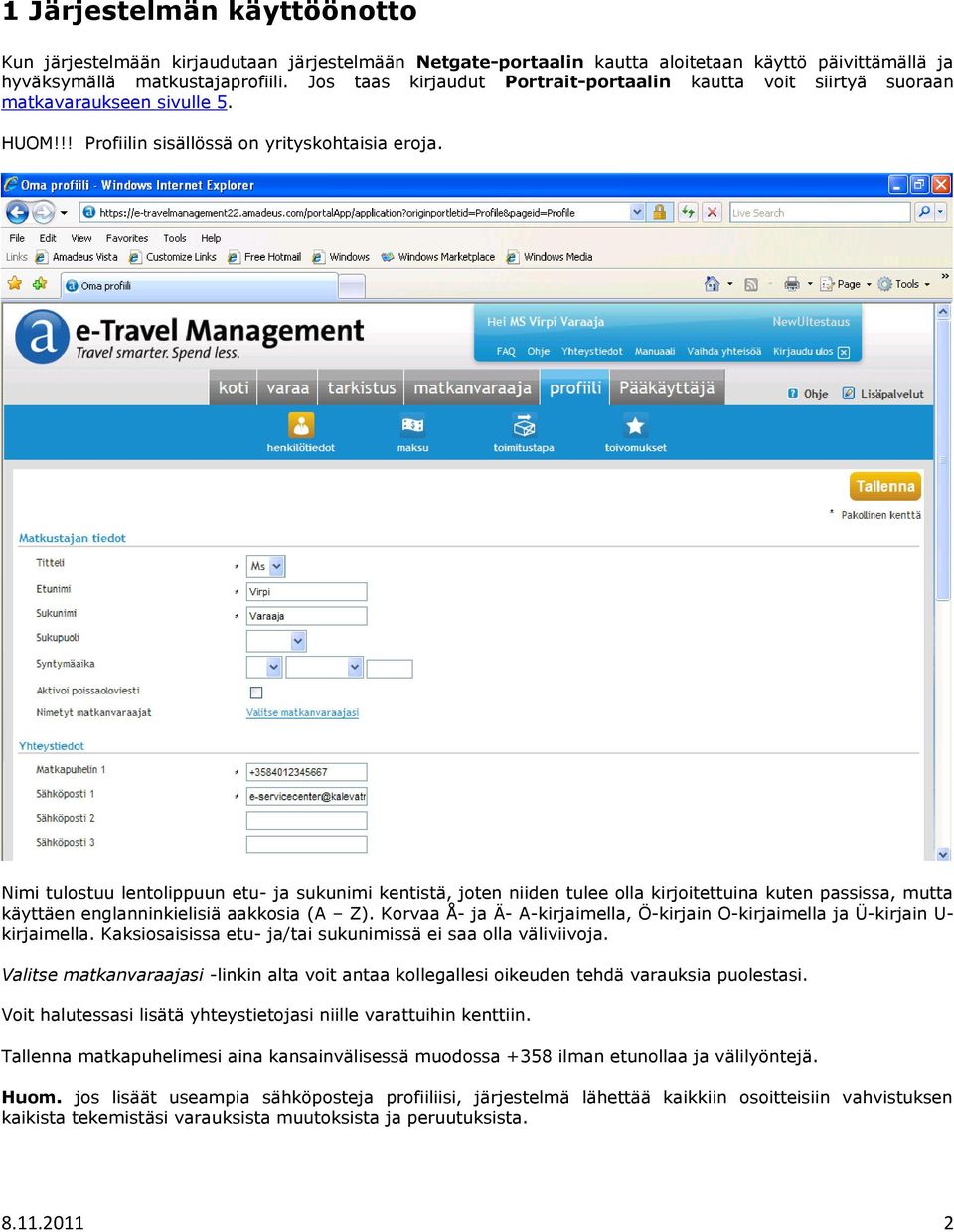Open the Windows Marketplace shortcut

[x=438, y=257]
